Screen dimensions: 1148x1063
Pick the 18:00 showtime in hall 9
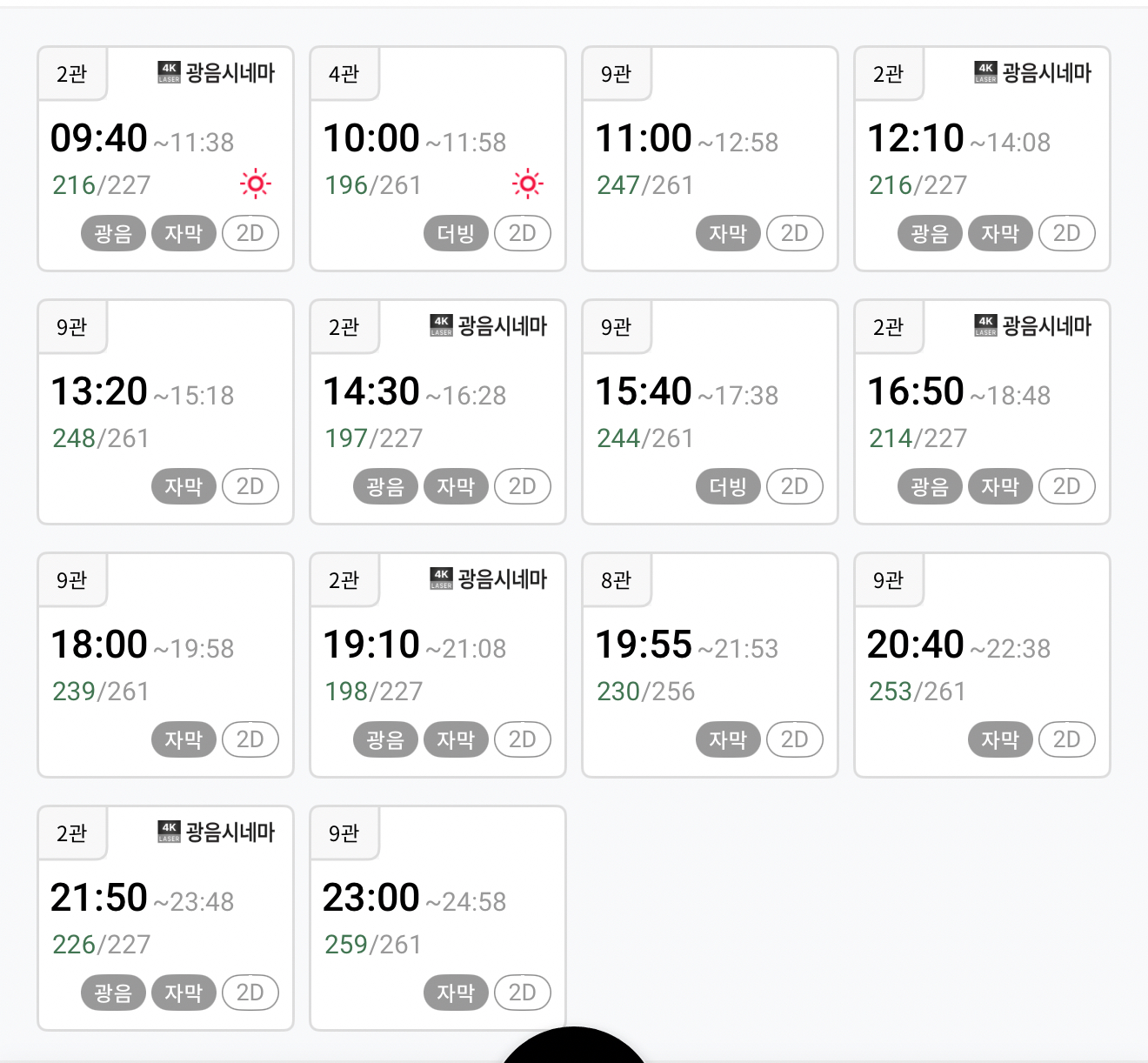[164, 665]
